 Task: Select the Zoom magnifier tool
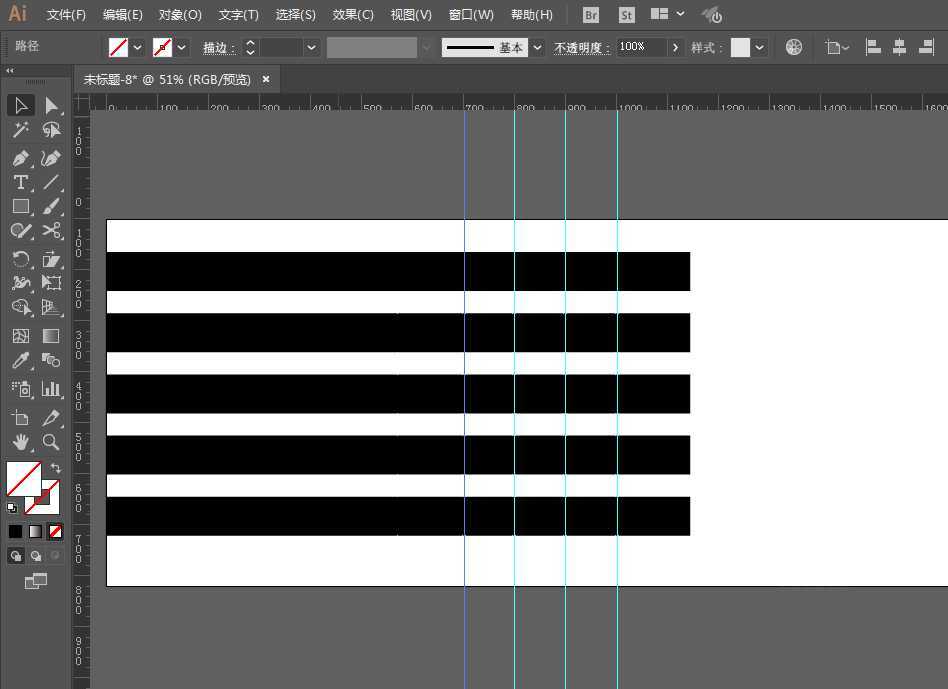tap(51, 442)
